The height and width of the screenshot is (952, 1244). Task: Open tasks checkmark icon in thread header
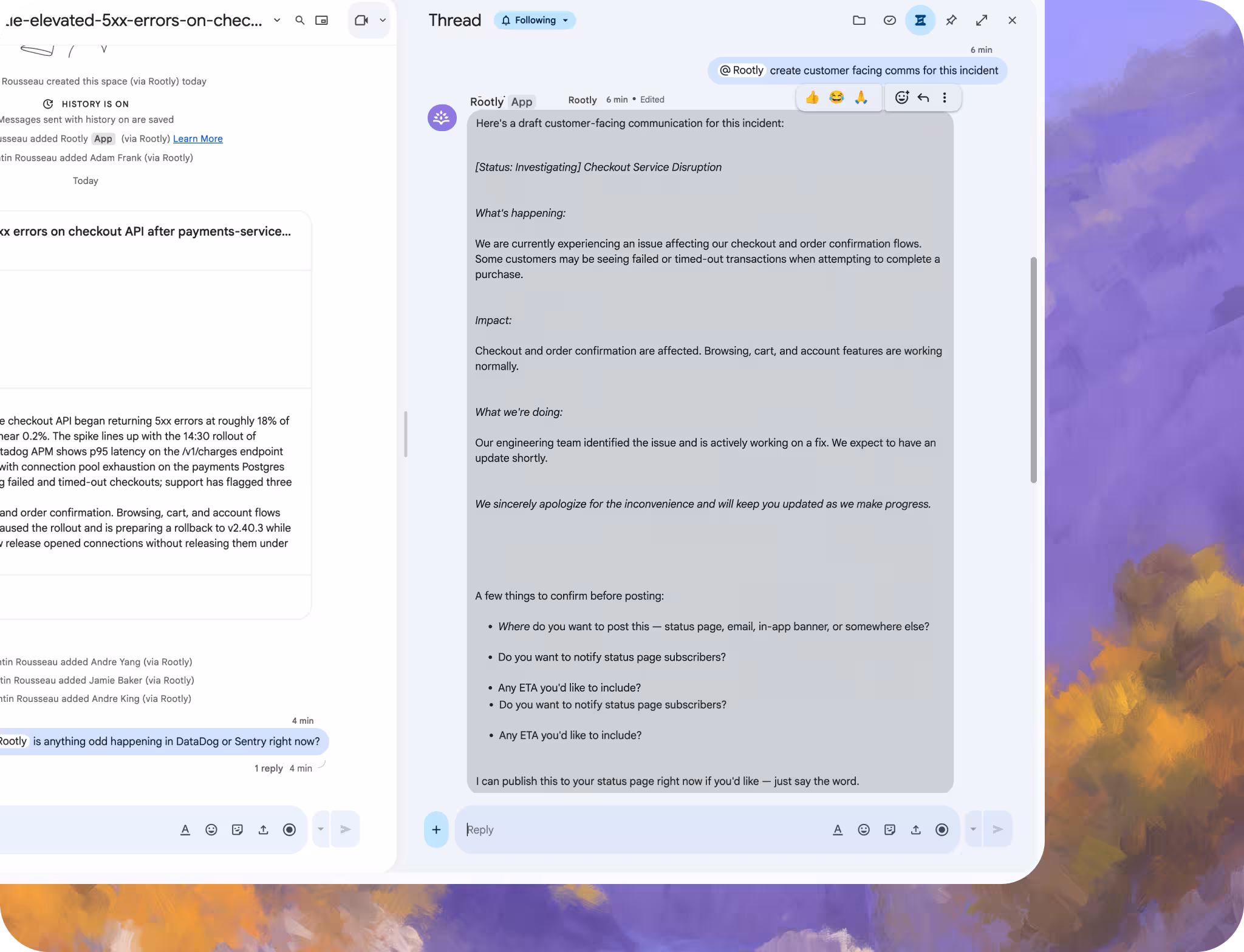point(889,20)
